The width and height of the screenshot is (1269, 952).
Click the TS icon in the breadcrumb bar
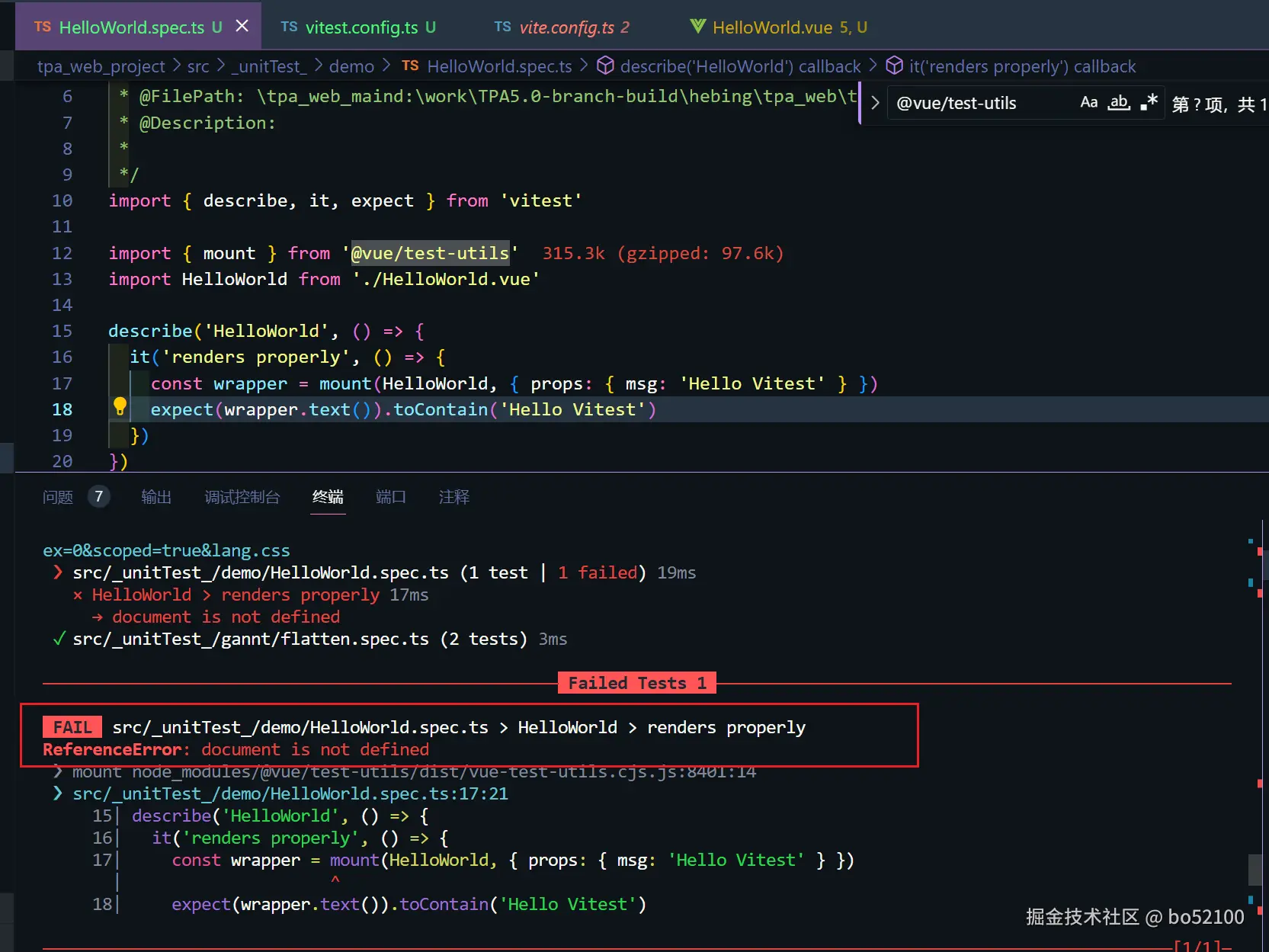point(410,66)
